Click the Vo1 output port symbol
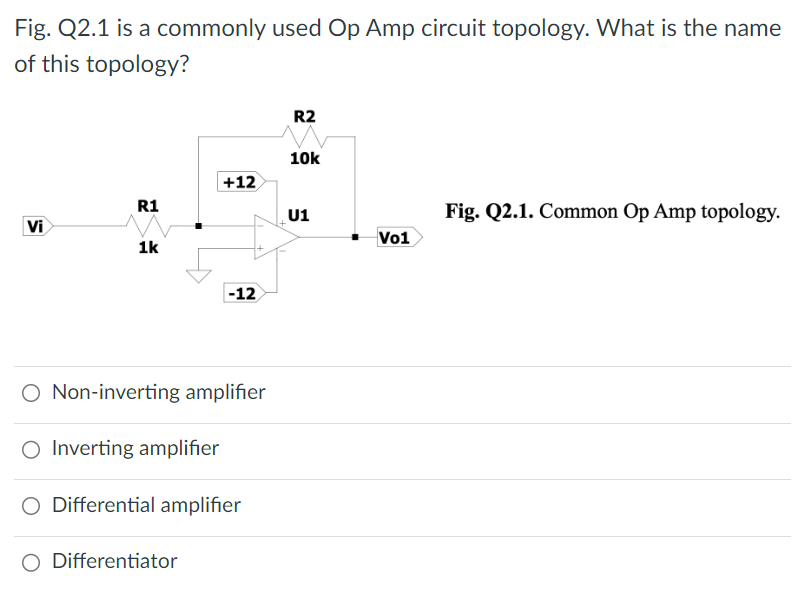812x592 pixels. [396, 237]
